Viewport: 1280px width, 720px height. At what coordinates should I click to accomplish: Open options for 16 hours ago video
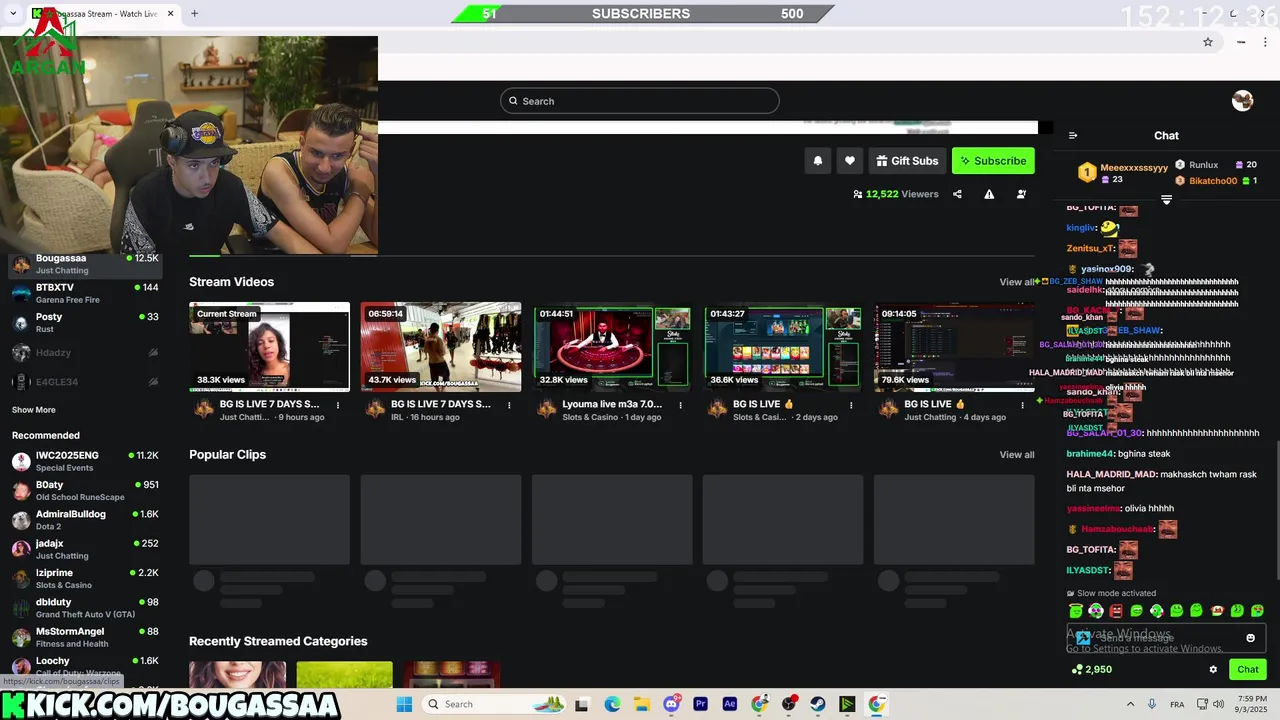(x=509, y=405)
